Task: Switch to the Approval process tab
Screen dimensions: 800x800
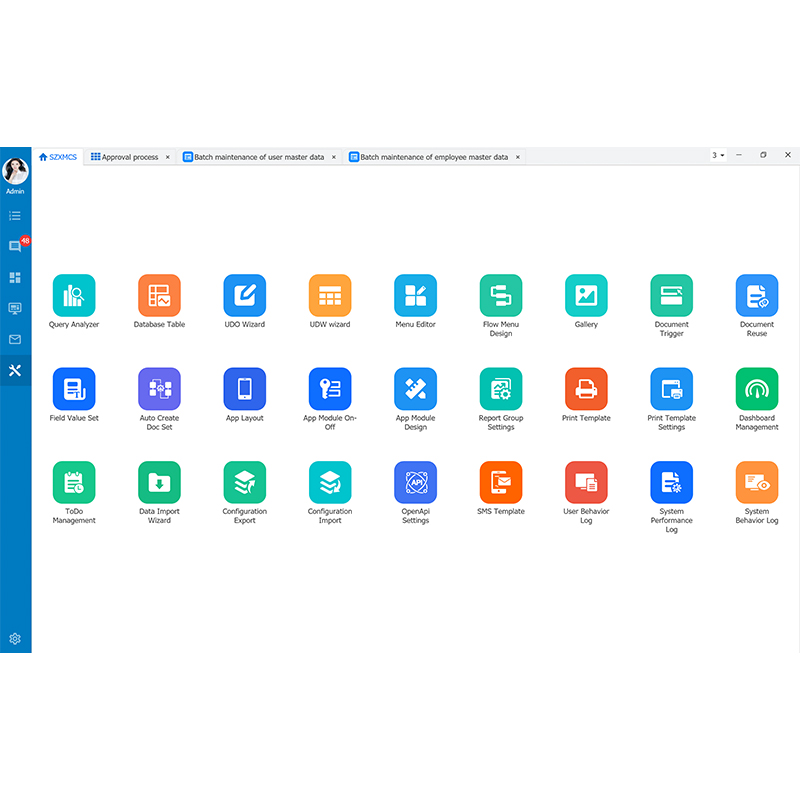Action: [130, 156]
